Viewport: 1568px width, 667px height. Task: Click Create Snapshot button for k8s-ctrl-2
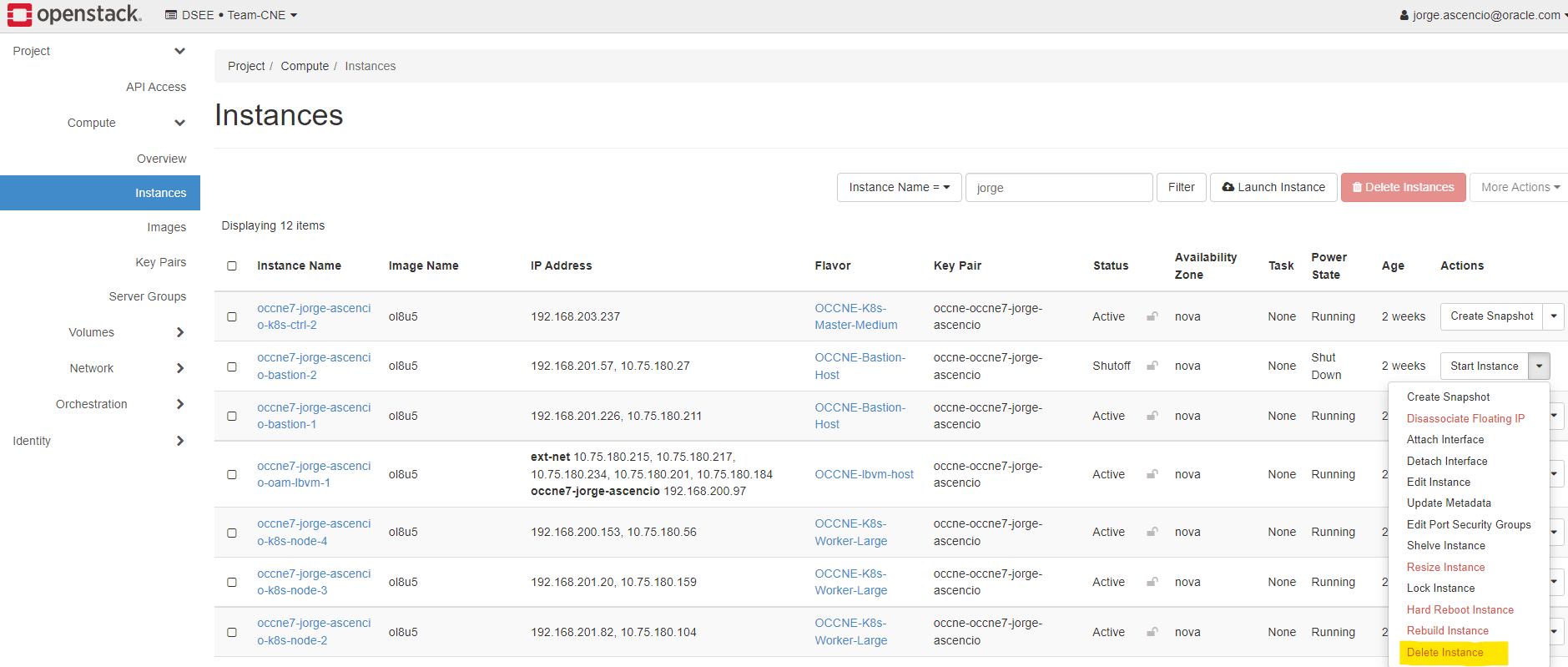pos(1492,316)
